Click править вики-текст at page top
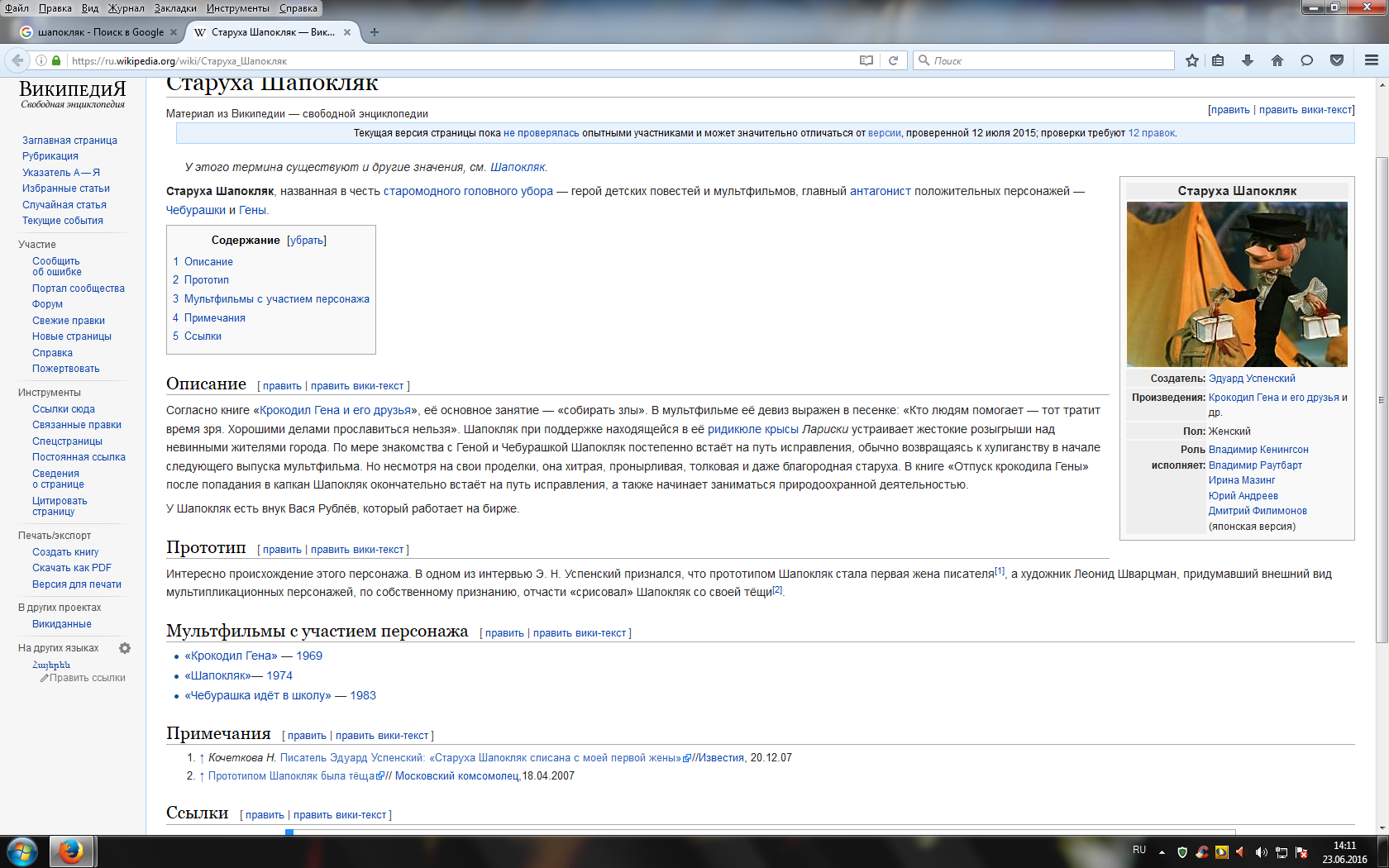This screenshot has width=1389, height=868. click(1305, 110)
